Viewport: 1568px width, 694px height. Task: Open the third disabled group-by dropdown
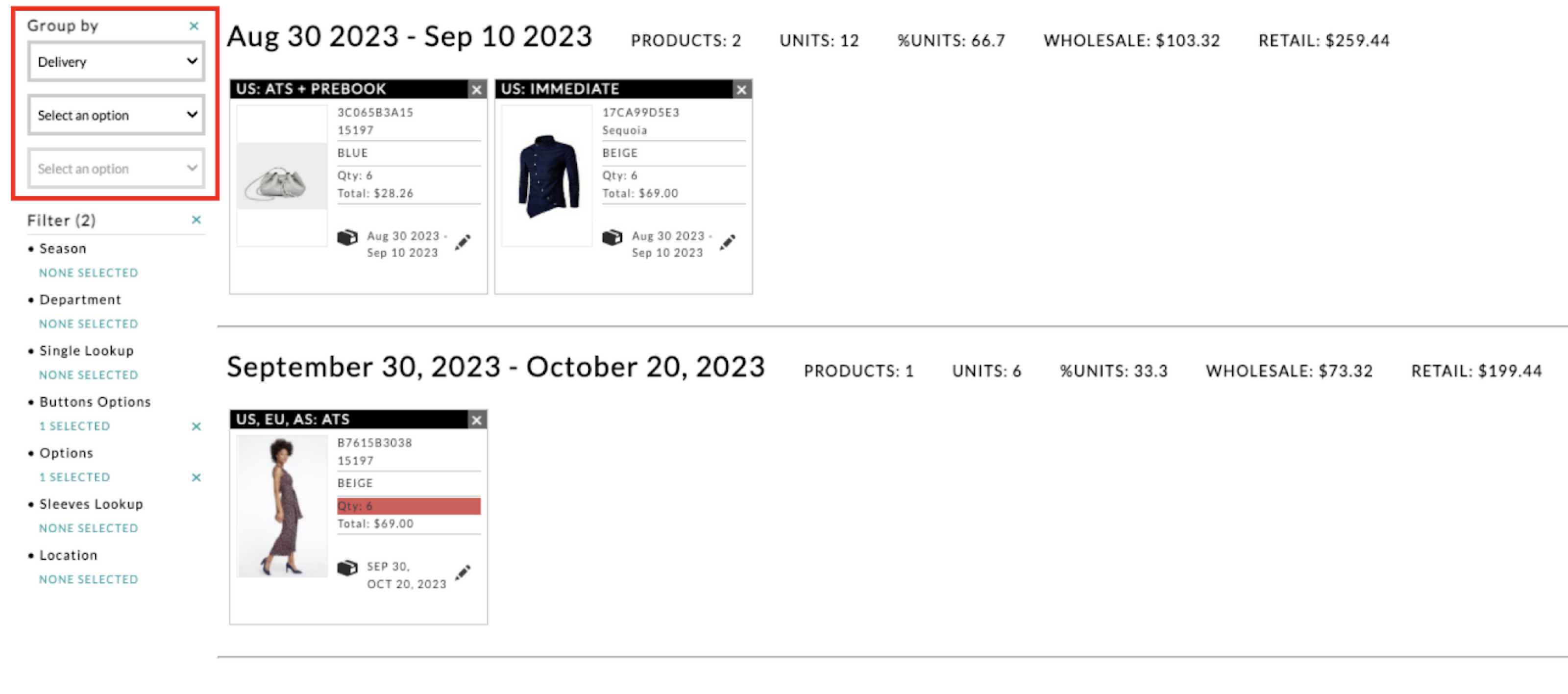click(x=116, y=169)
